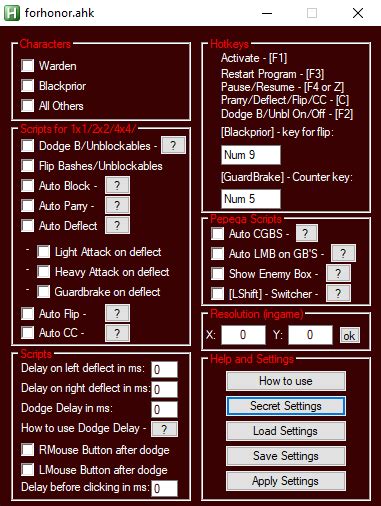Toggle Flip Bashes/Unblockables checkbox
This screenshot has height=506, width=381.
click(x=27, y=166)
